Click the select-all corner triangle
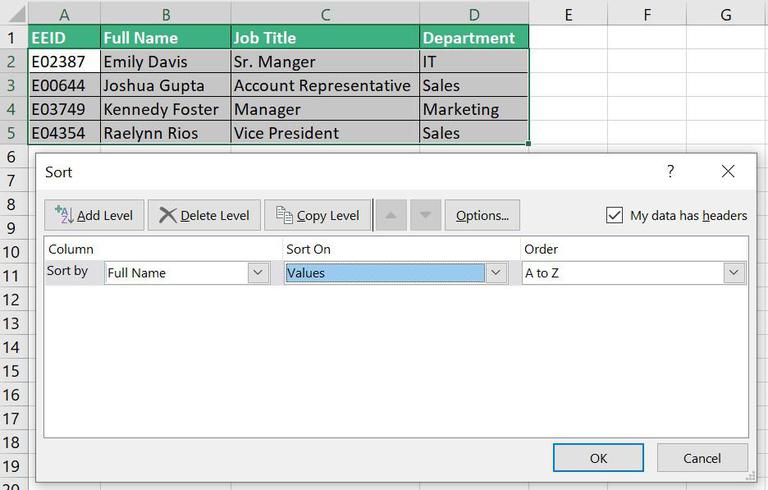Screen dimensions: 768x490 point(15,14)
